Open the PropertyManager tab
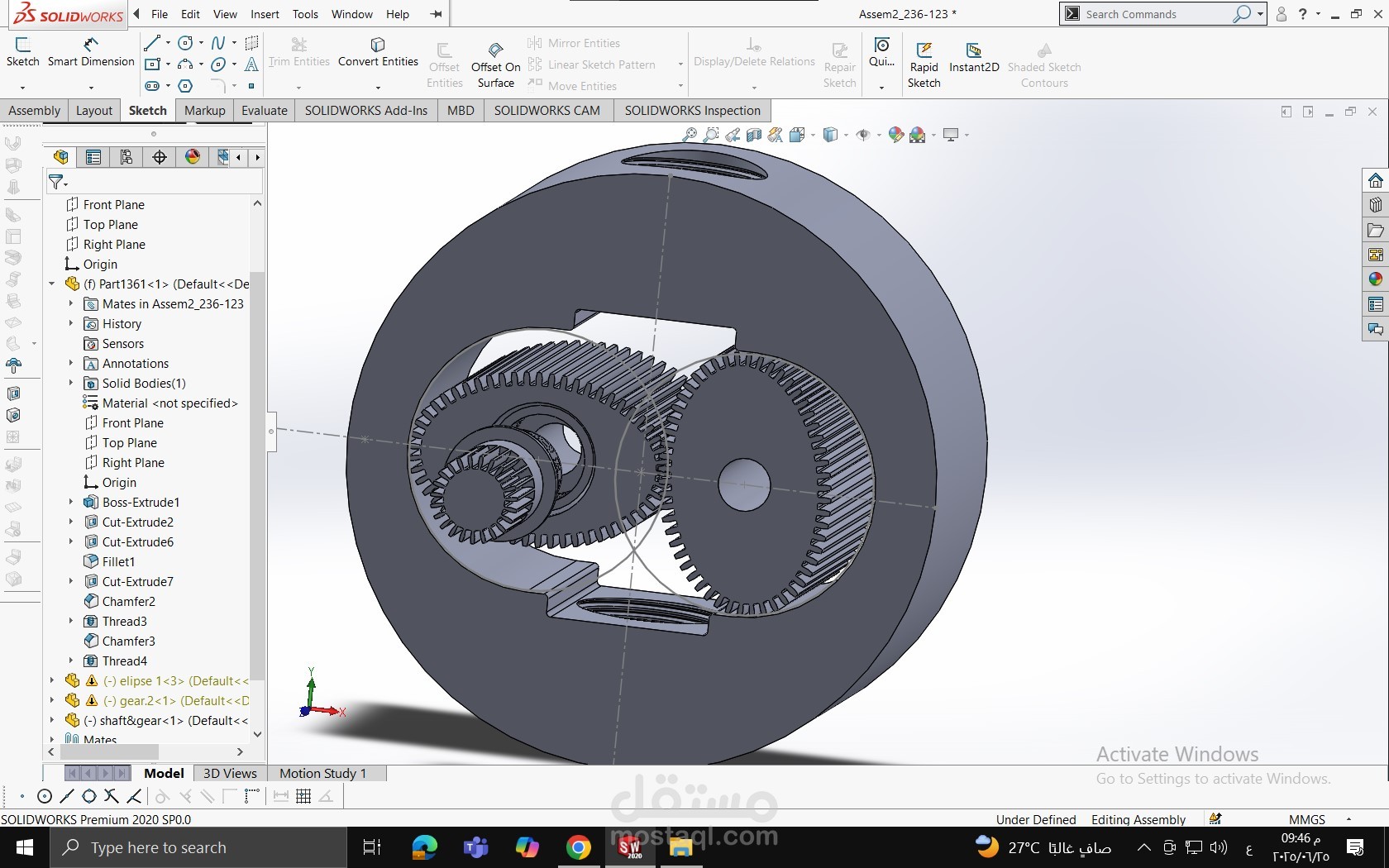Viewport: 1389px width, 868px height. tap(93, 157)
